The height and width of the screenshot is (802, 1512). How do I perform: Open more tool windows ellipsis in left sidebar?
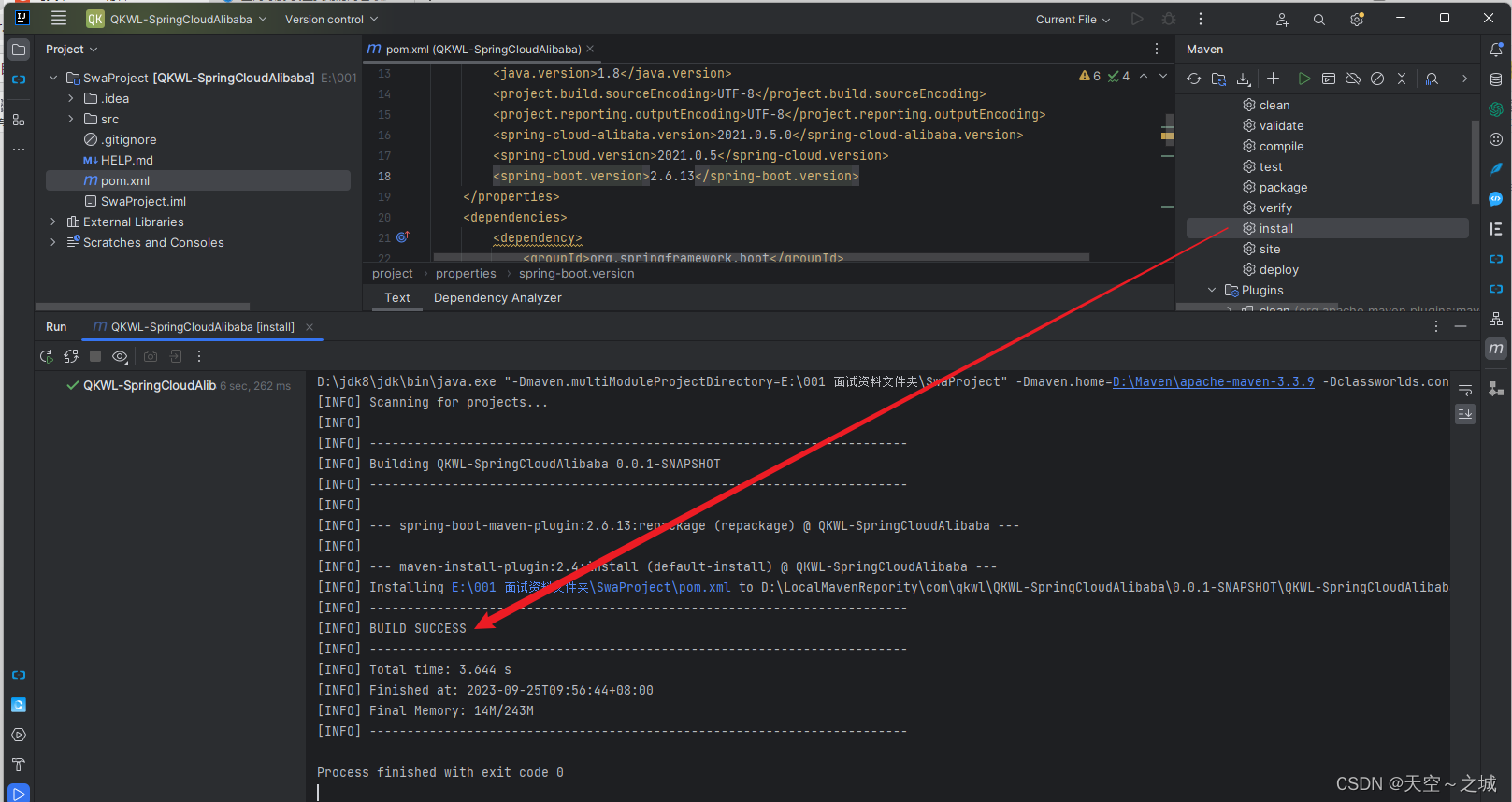tap(19, 150)
